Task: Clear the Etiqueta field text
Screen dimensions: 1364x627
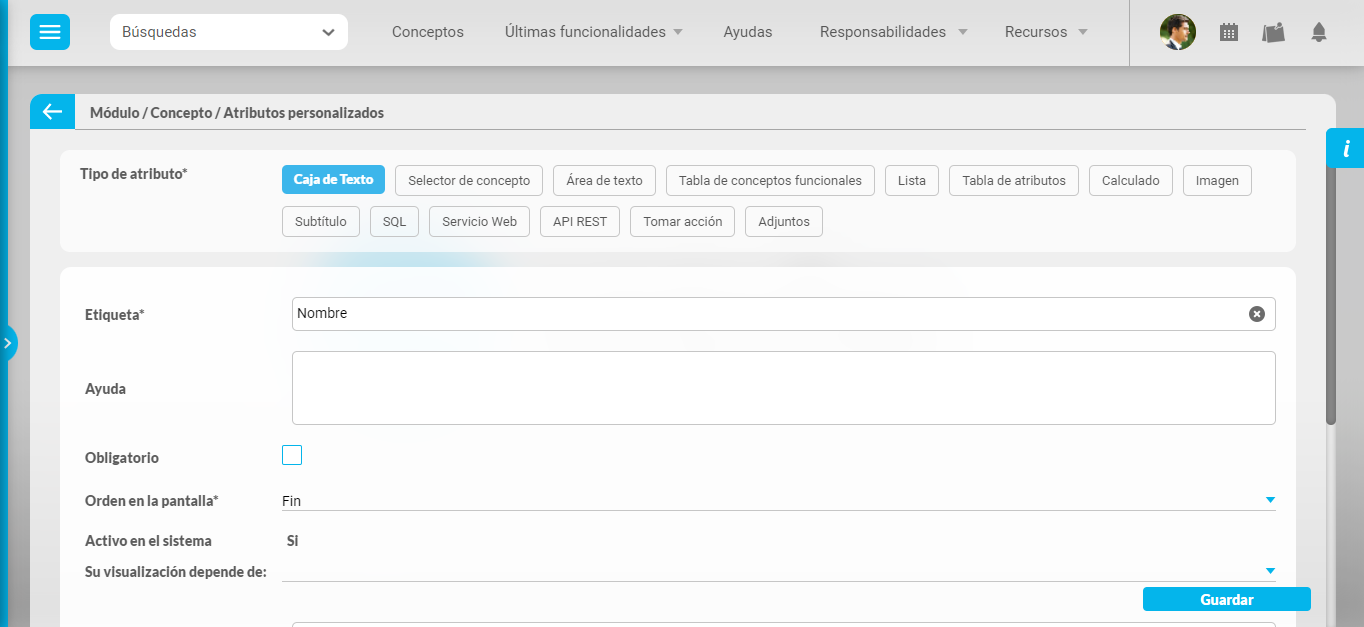Action: (x=1256, y=314)
